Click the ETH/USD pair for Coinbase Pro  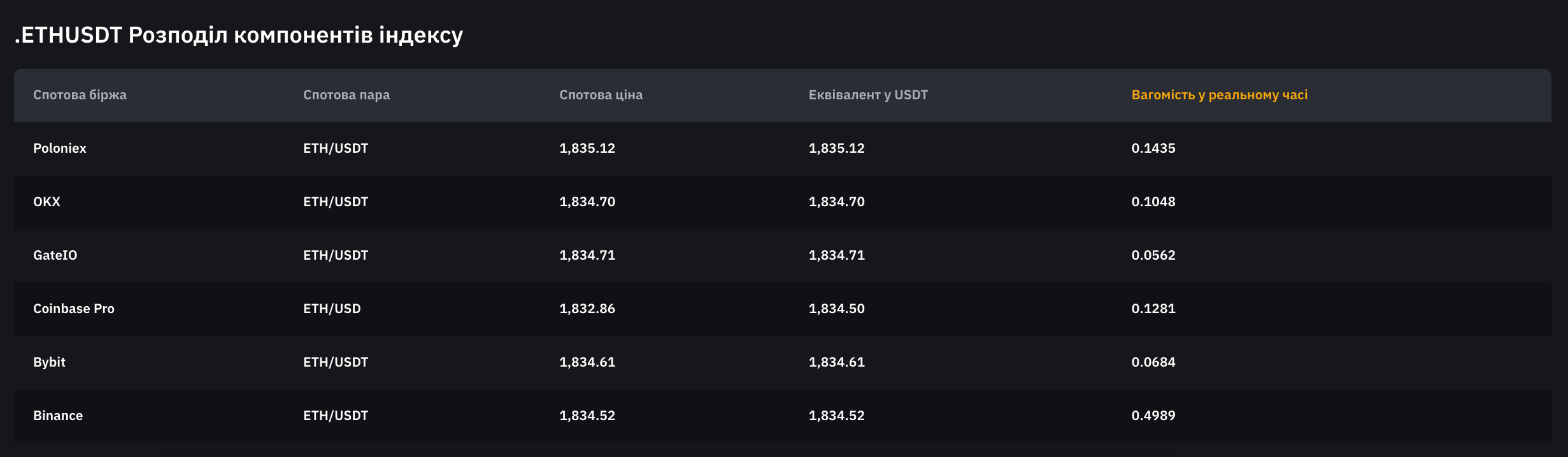click(332, 309)
